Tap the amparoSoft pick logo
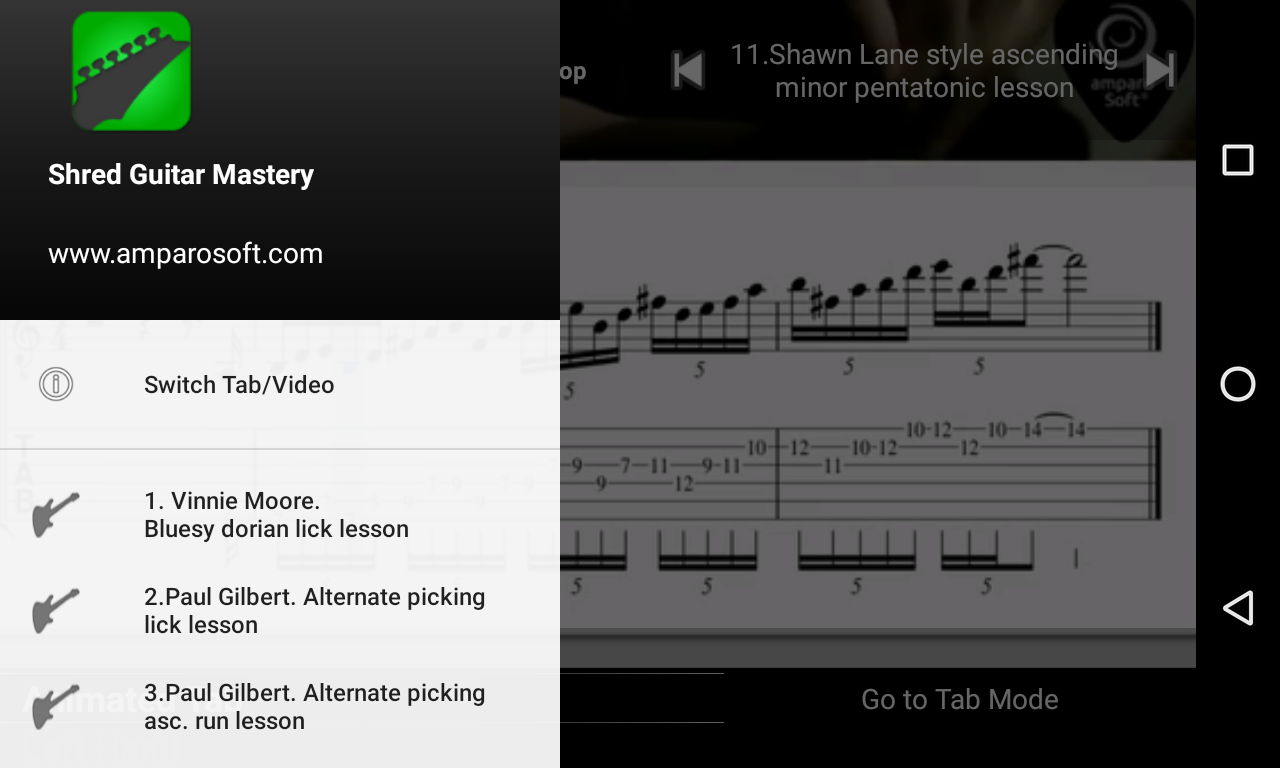The width and height of the screenshot is (1280, 768). 1123,70
